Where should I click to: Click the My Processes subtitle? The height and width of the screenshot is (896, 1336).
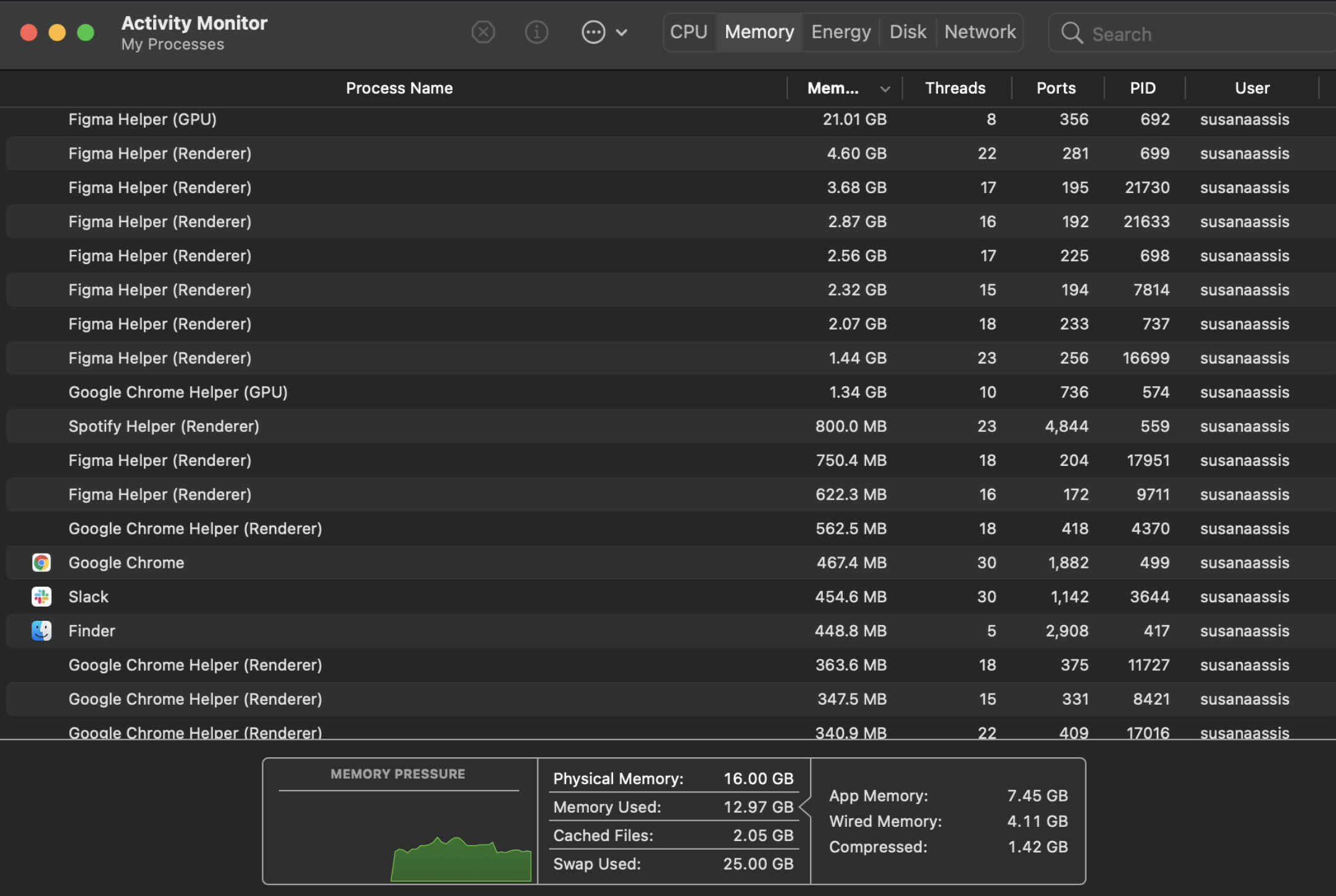pyautogui.click(x=172, y=44)
